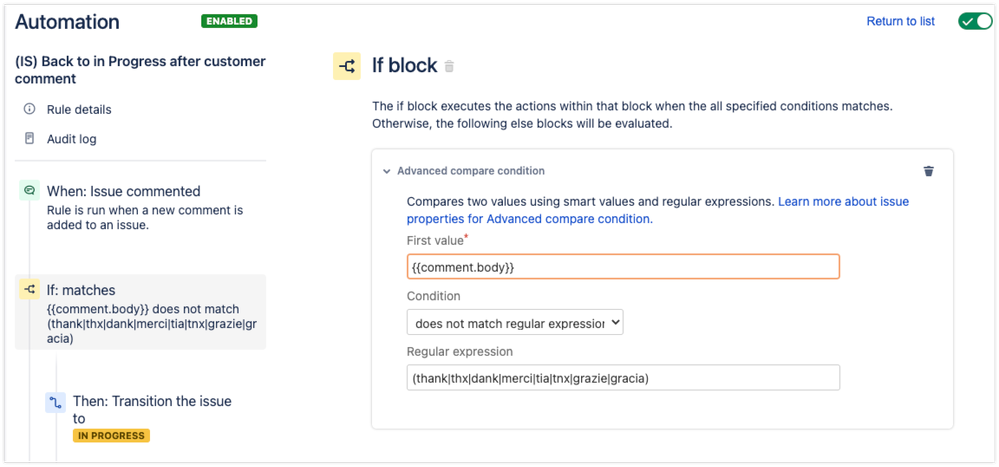Viewport: 999px width, 467px height.
Task: Click the Rule details info icon
Action: tap(29, 109)
